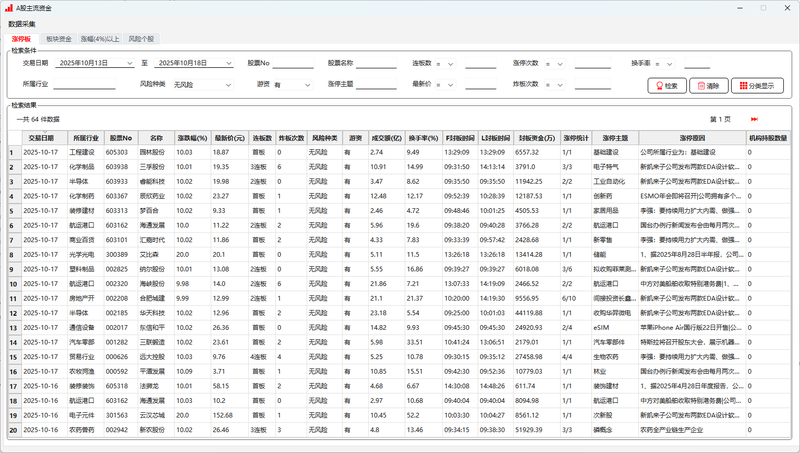The height and width of the screenshot is (453, 800).
Task: Select the row for 国林股份
Action: point(151,152)
